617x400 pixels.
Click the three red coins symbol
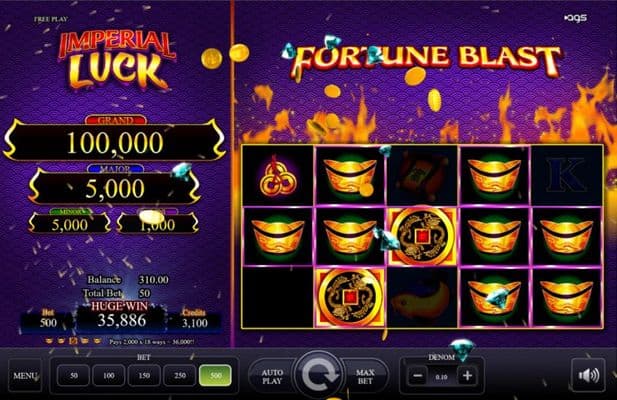[277, 177]
